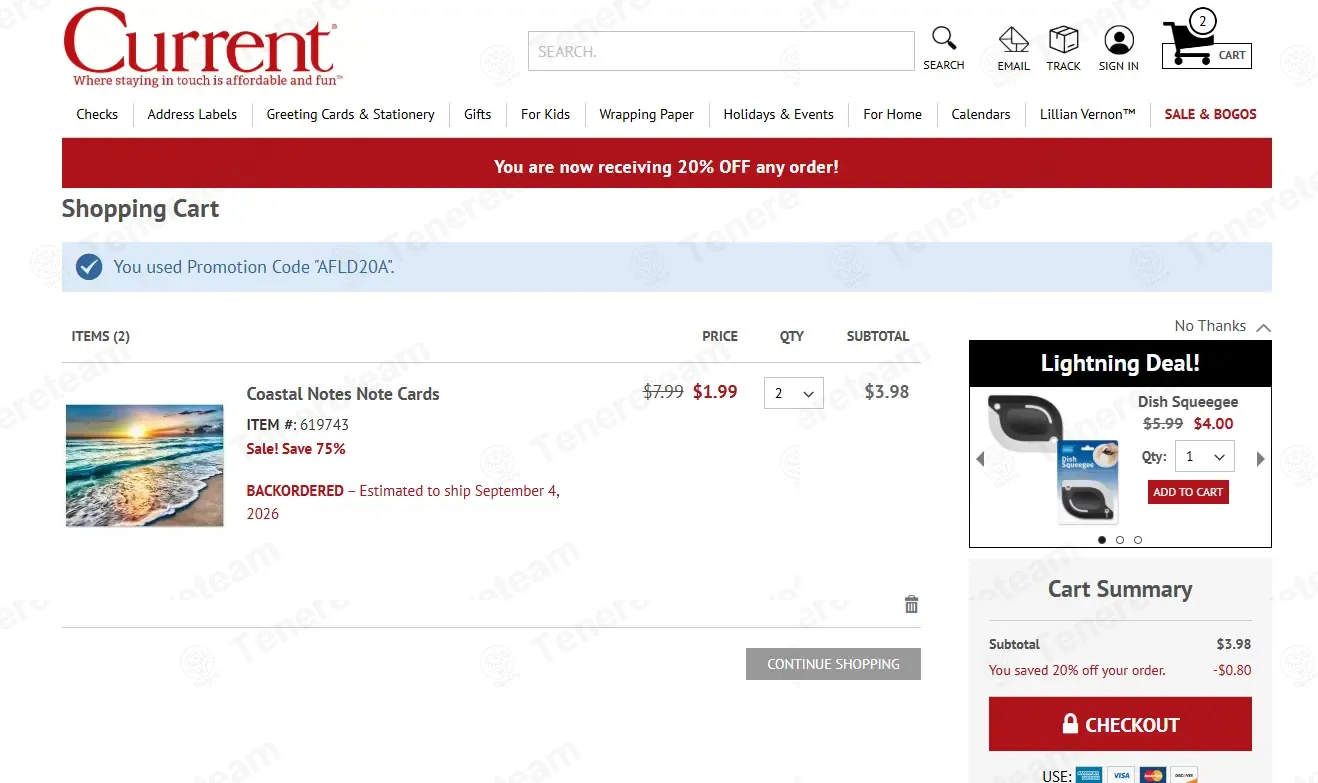The height and width of the screenshot is (783, 1318).
Task: Click Continue Shopping button
Action: 833,664
